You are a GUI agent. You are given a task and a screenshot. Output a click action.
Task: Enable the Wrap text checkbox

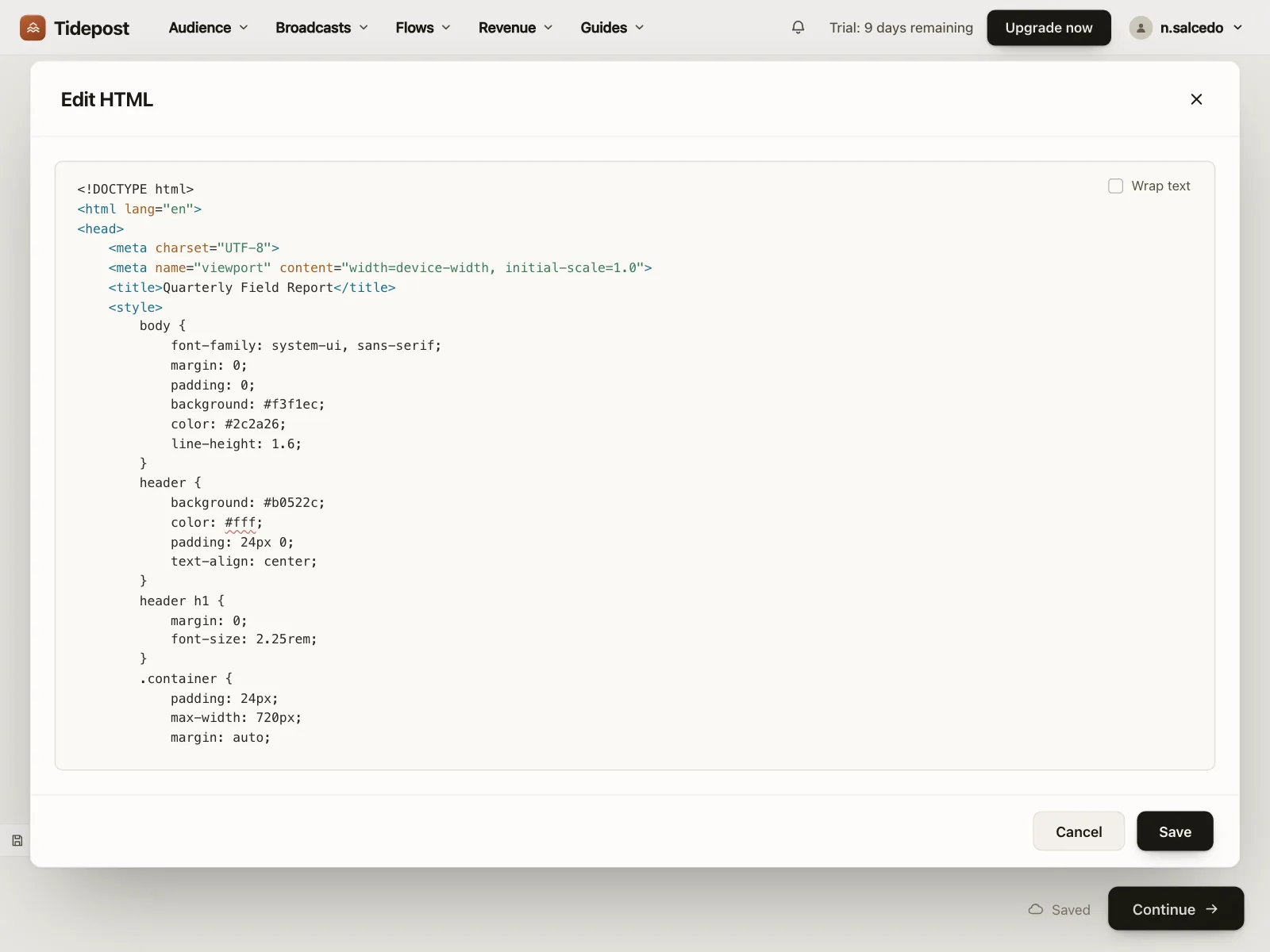tap(1115, 186)
